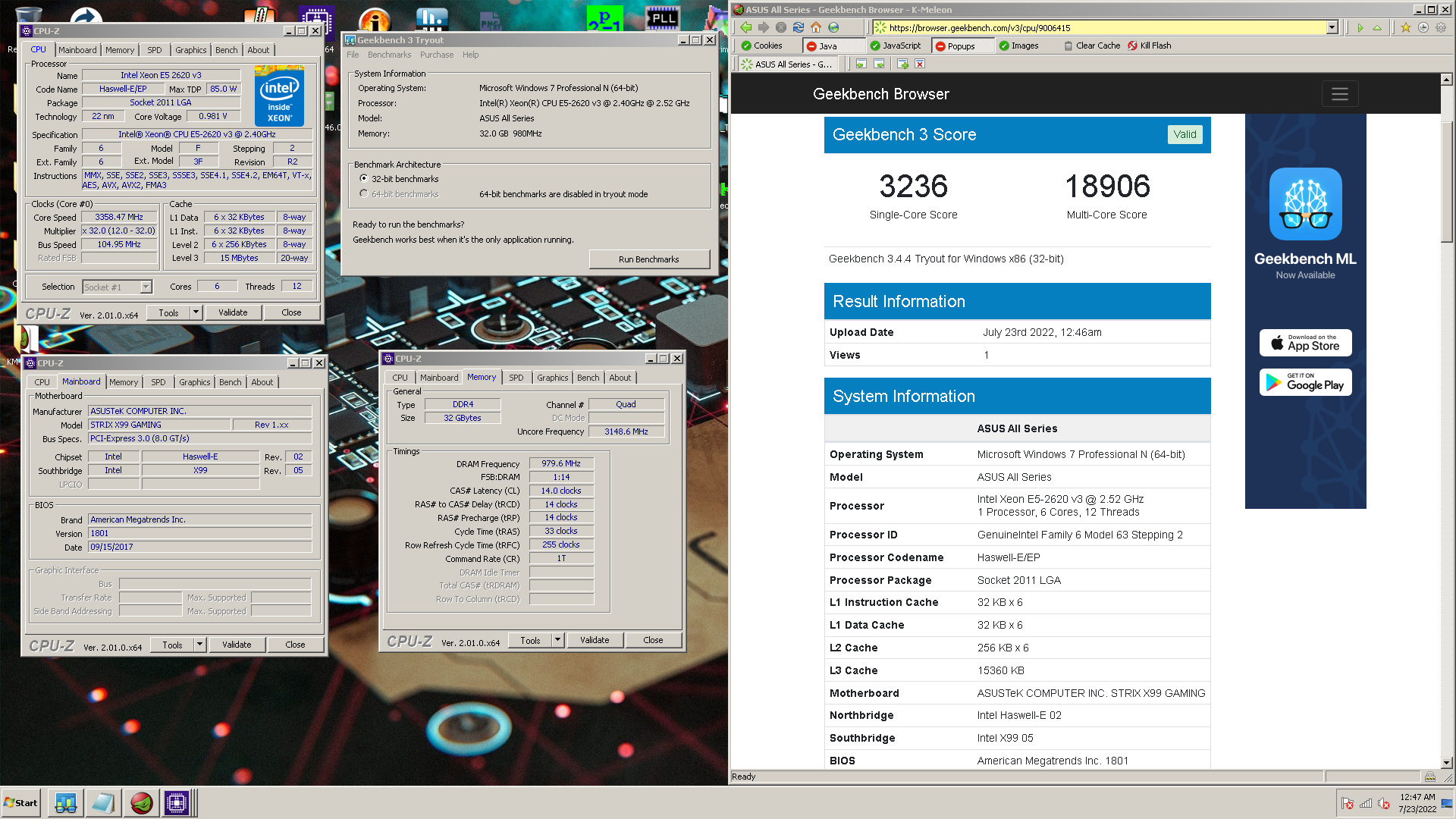Expand Tools dropdown arrow in top CPU-Z
1456x819 pixels.
[196, 312]
